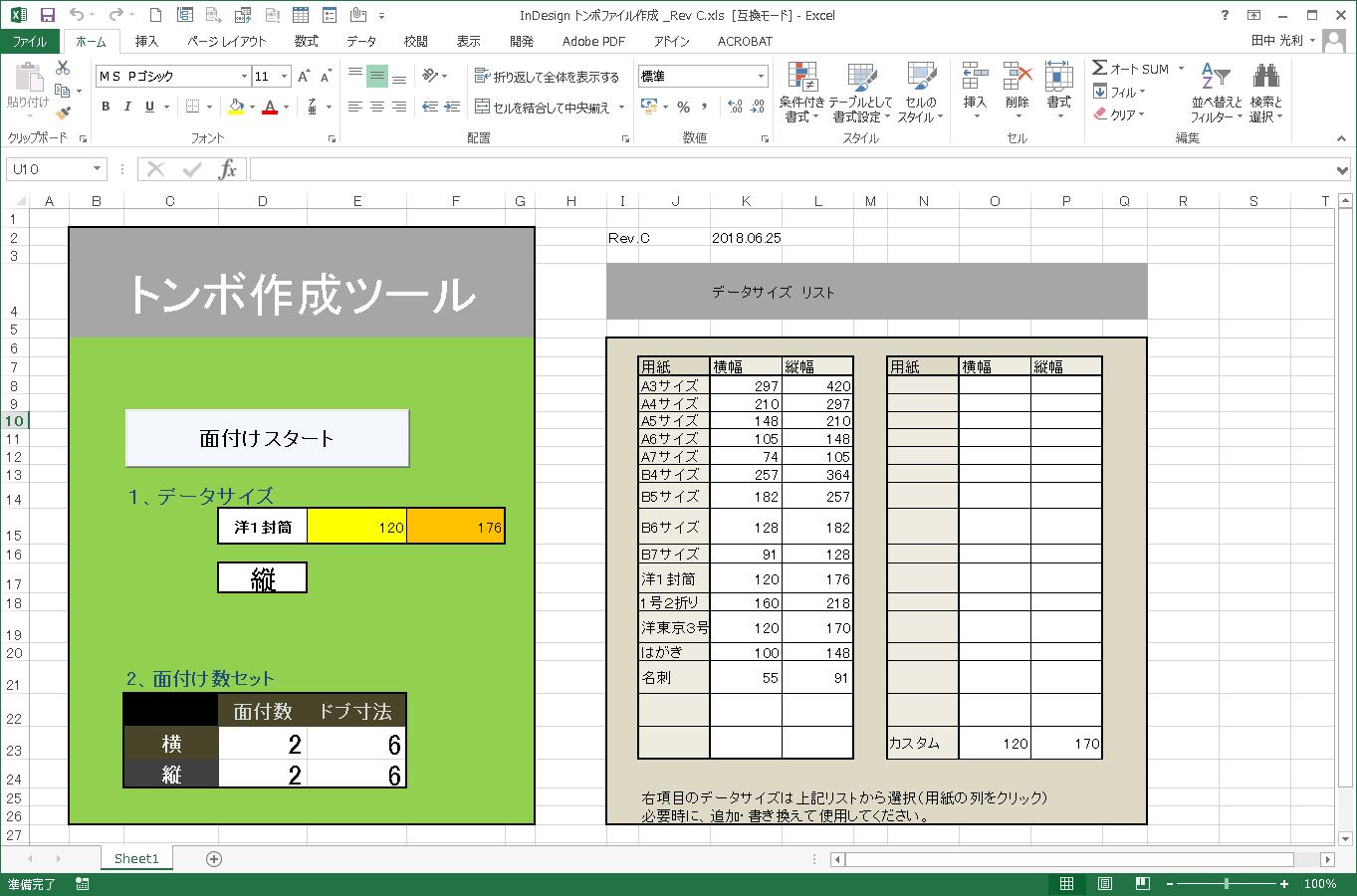Switch to the ページレイアウト tab
The image size is (1357, 896).
(x=227, y=41)
